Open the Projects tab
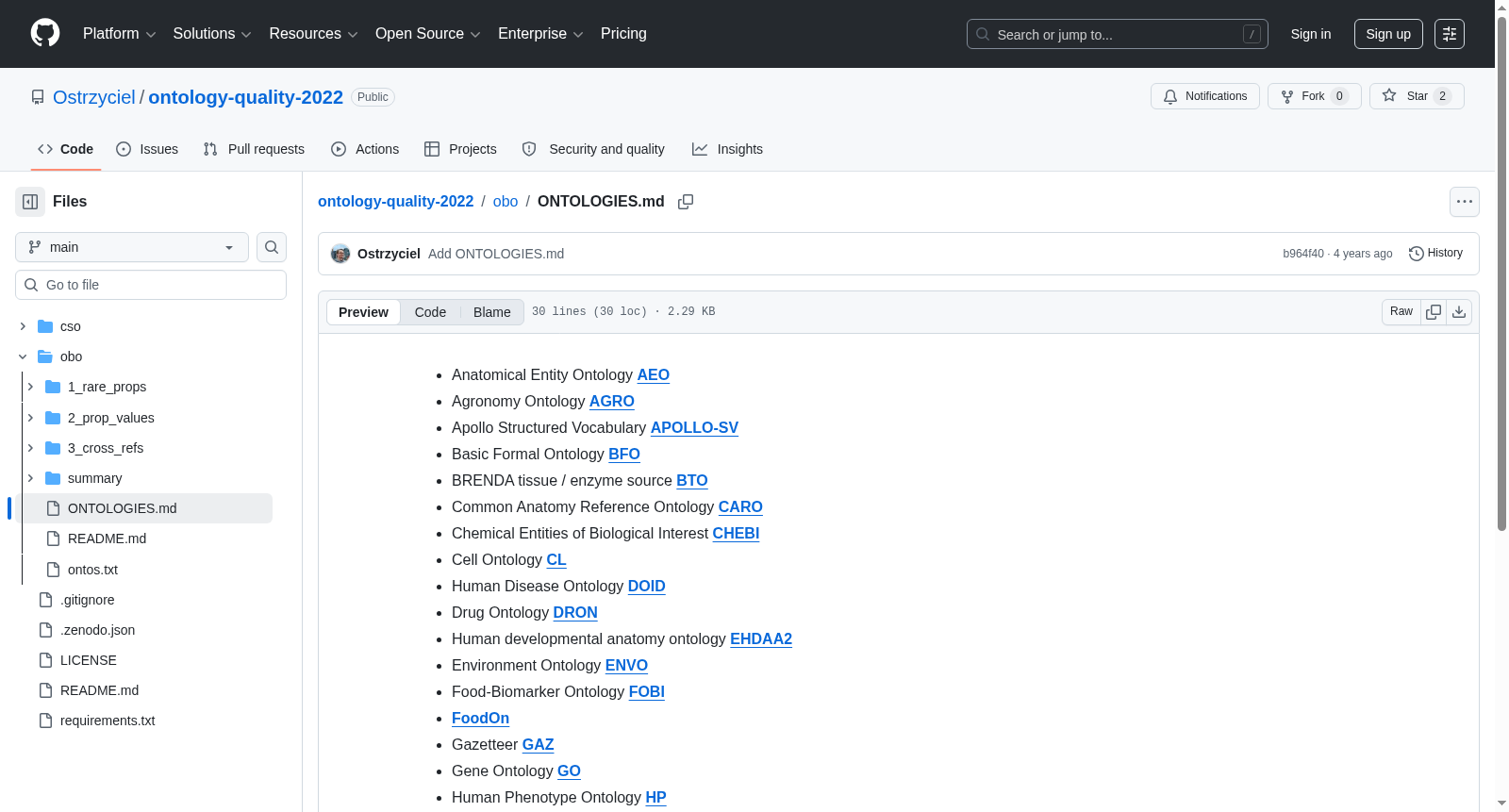 coord(460,149)
